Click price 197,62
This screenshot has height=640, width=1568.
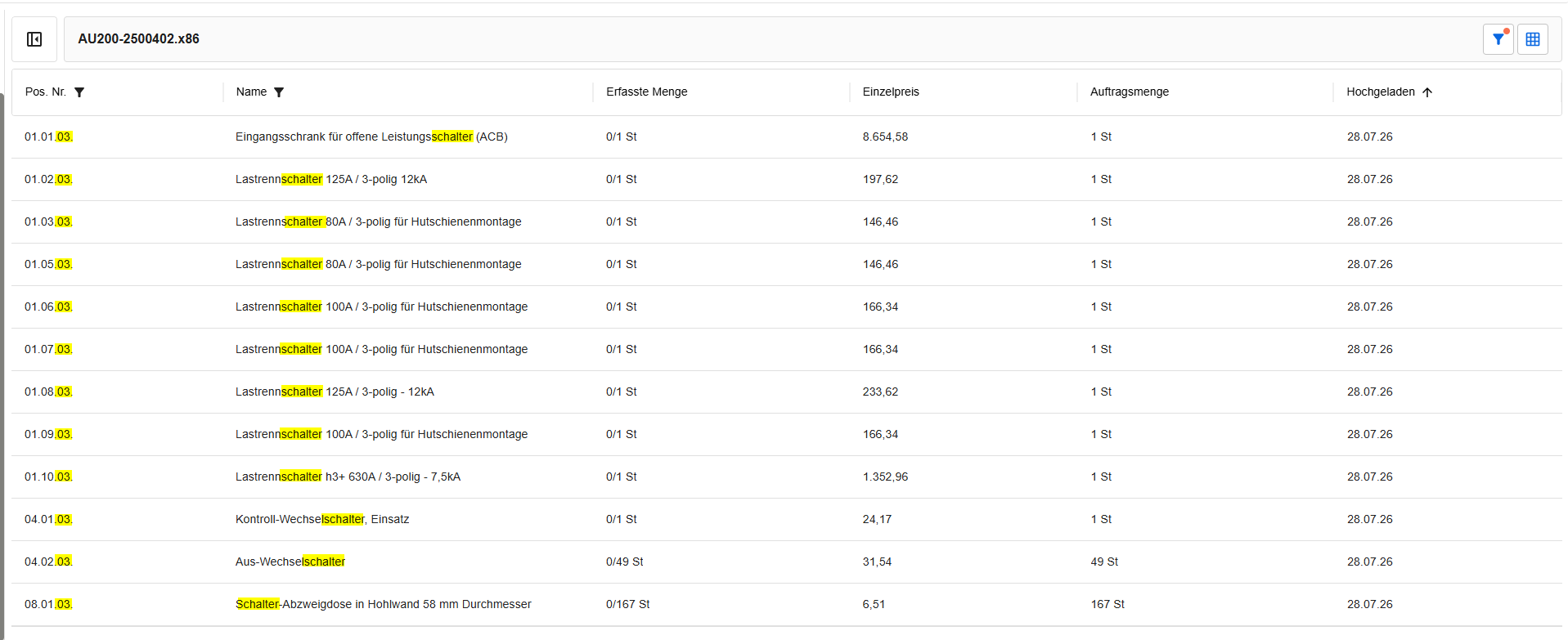coord(880,179)
